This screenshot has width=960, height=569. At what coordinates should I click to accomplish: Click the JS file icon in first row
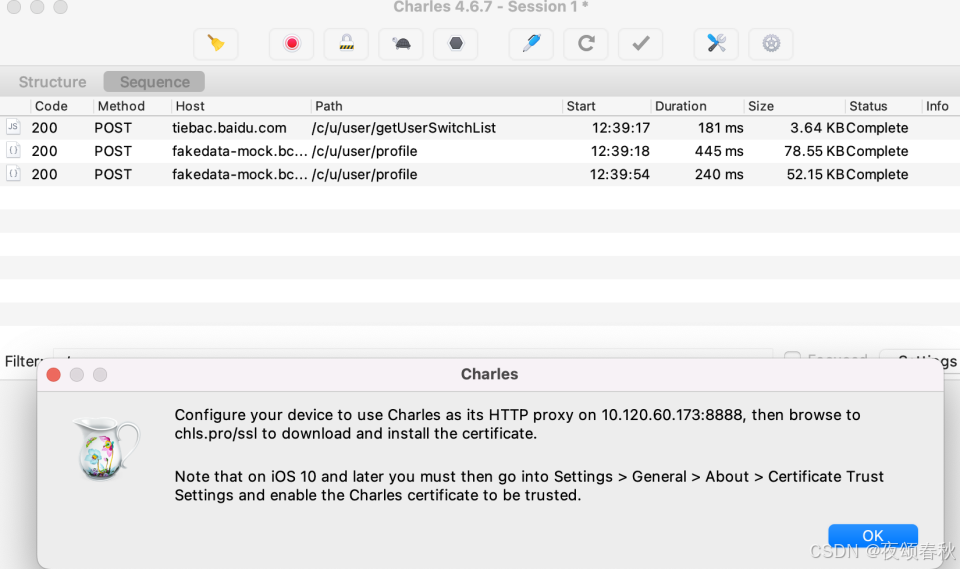(x=13, y=127)
